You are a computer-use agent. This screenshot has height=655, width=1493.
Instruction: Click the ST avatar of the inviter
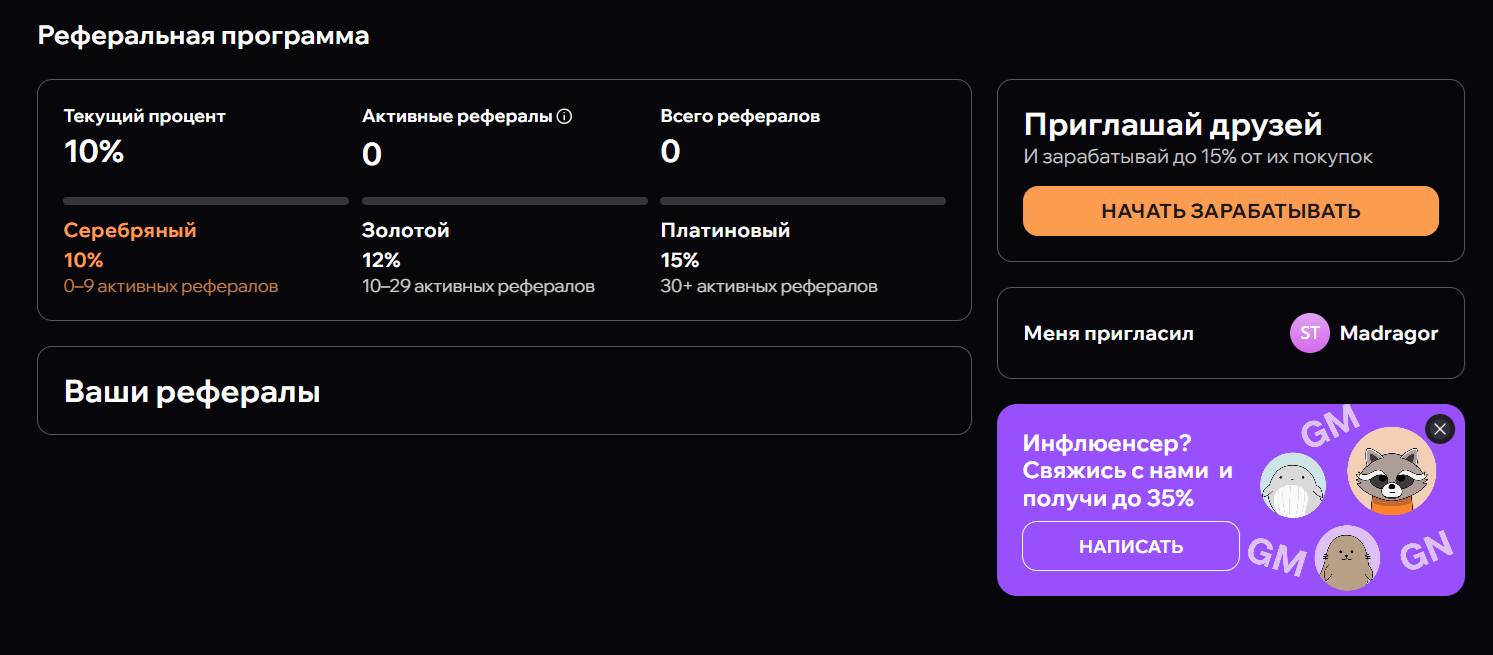click(x=1310, y=333)
